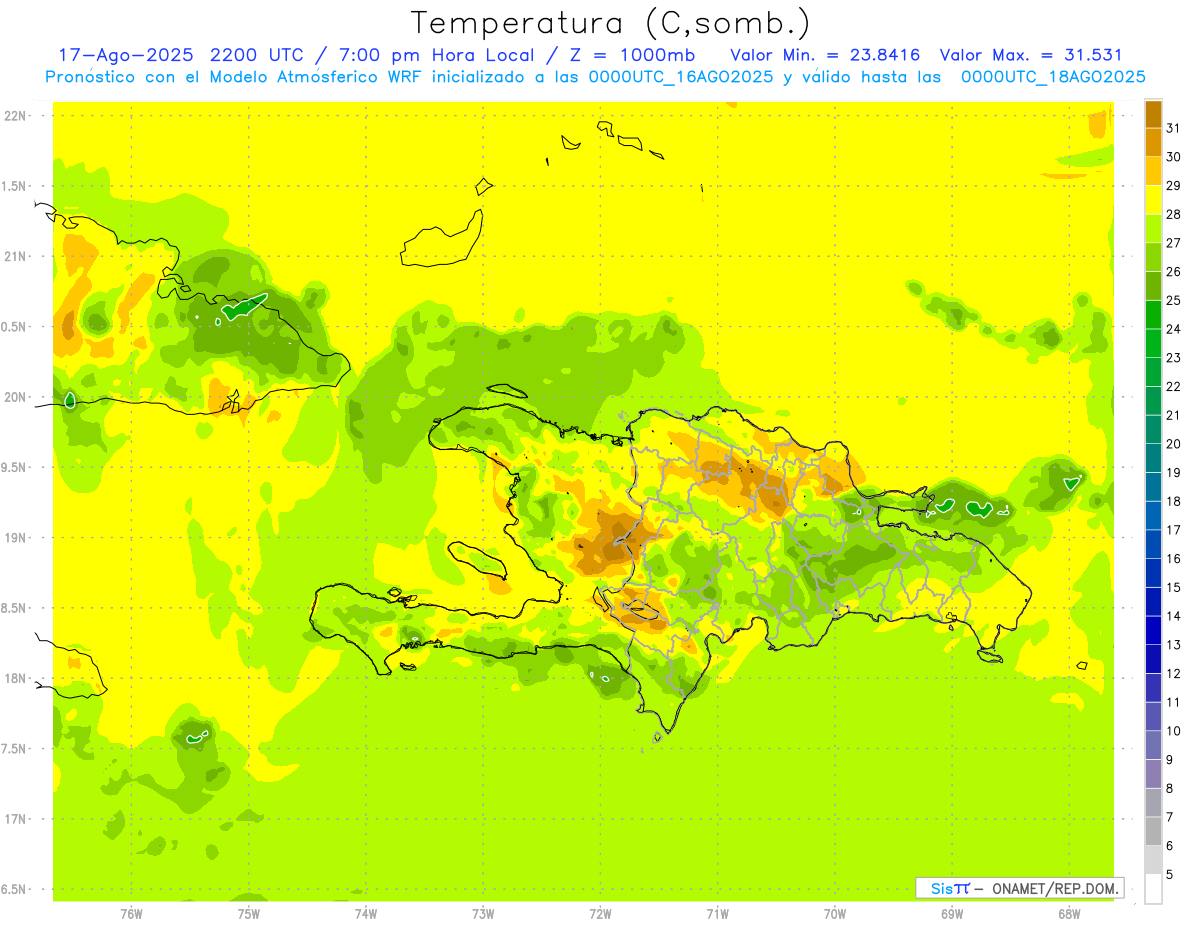Viewport: 1200px width, 927px height.
Task: Click the 19N latitude label
Action: tap(15, 538)
